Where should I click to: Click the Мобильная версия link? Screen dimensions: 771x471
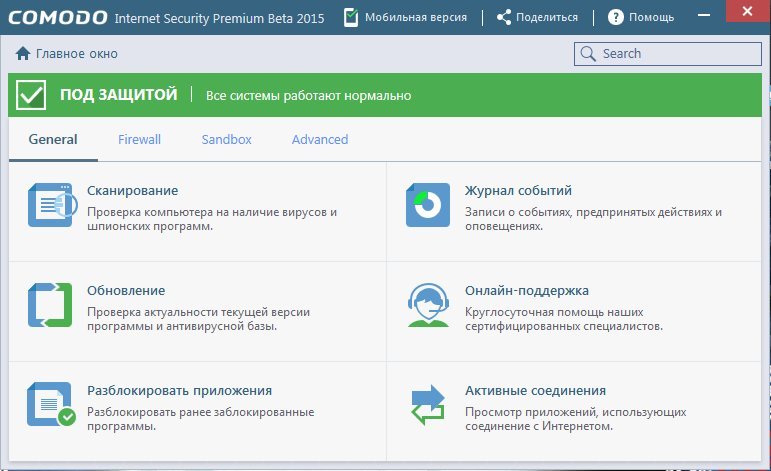coord(416,18)
